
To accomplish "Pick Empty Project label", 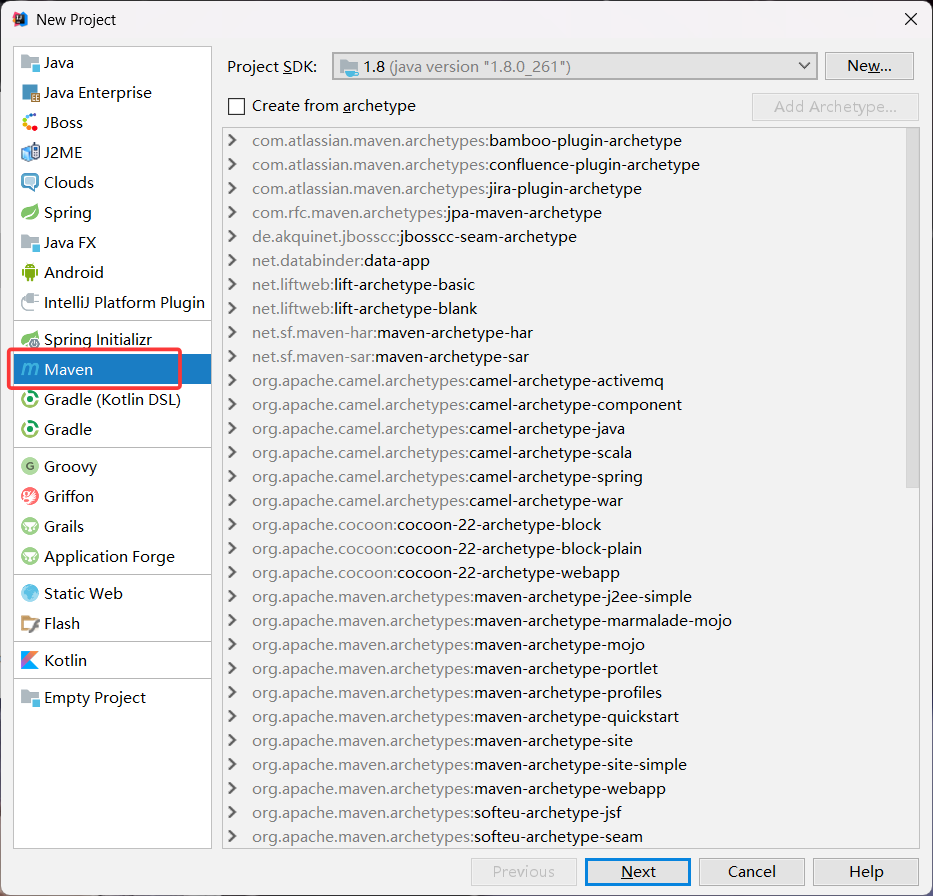I will click(95, 697).
